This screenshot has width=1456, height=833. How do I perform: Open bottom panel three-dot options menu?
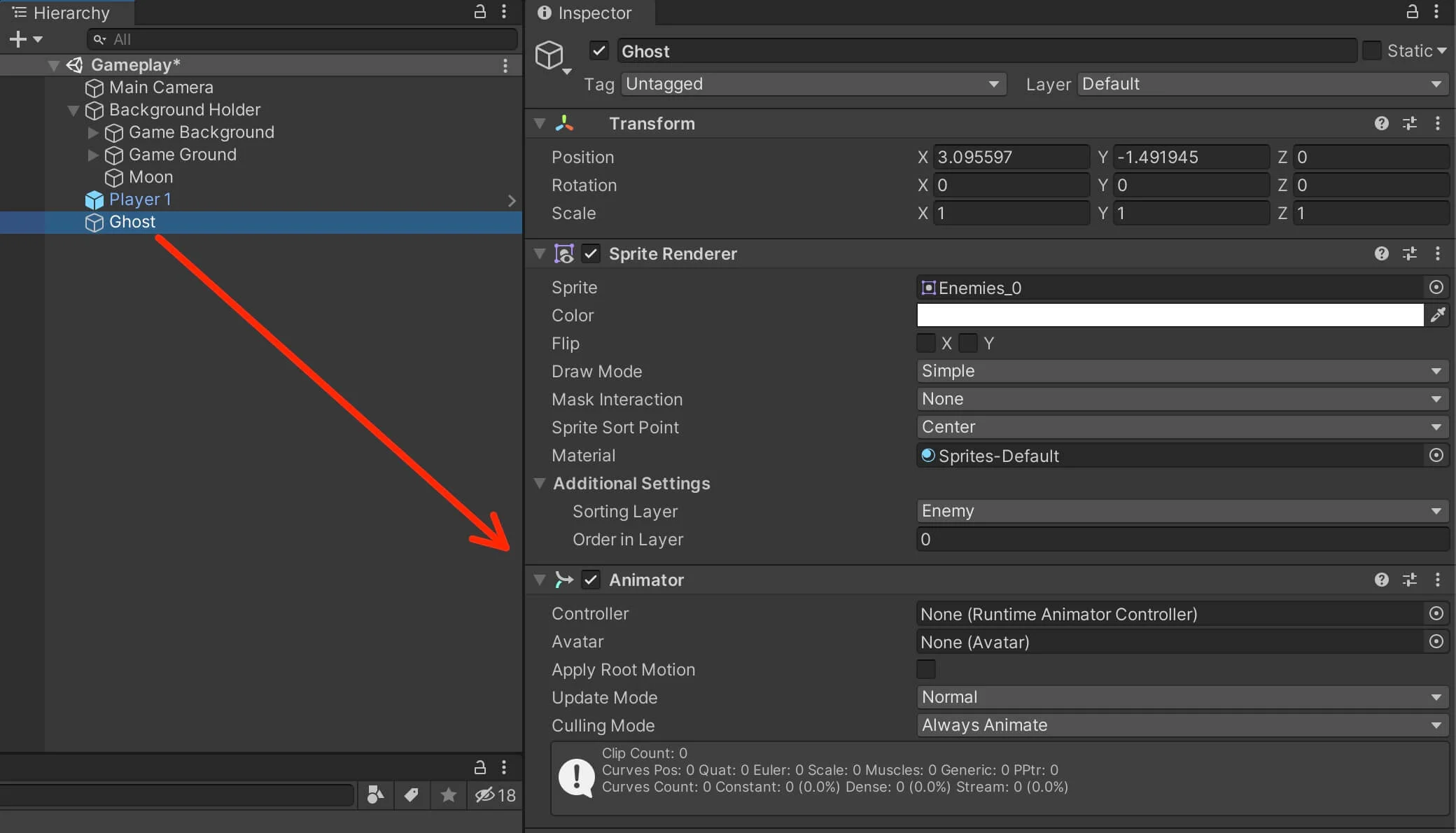tap(504, 767)
